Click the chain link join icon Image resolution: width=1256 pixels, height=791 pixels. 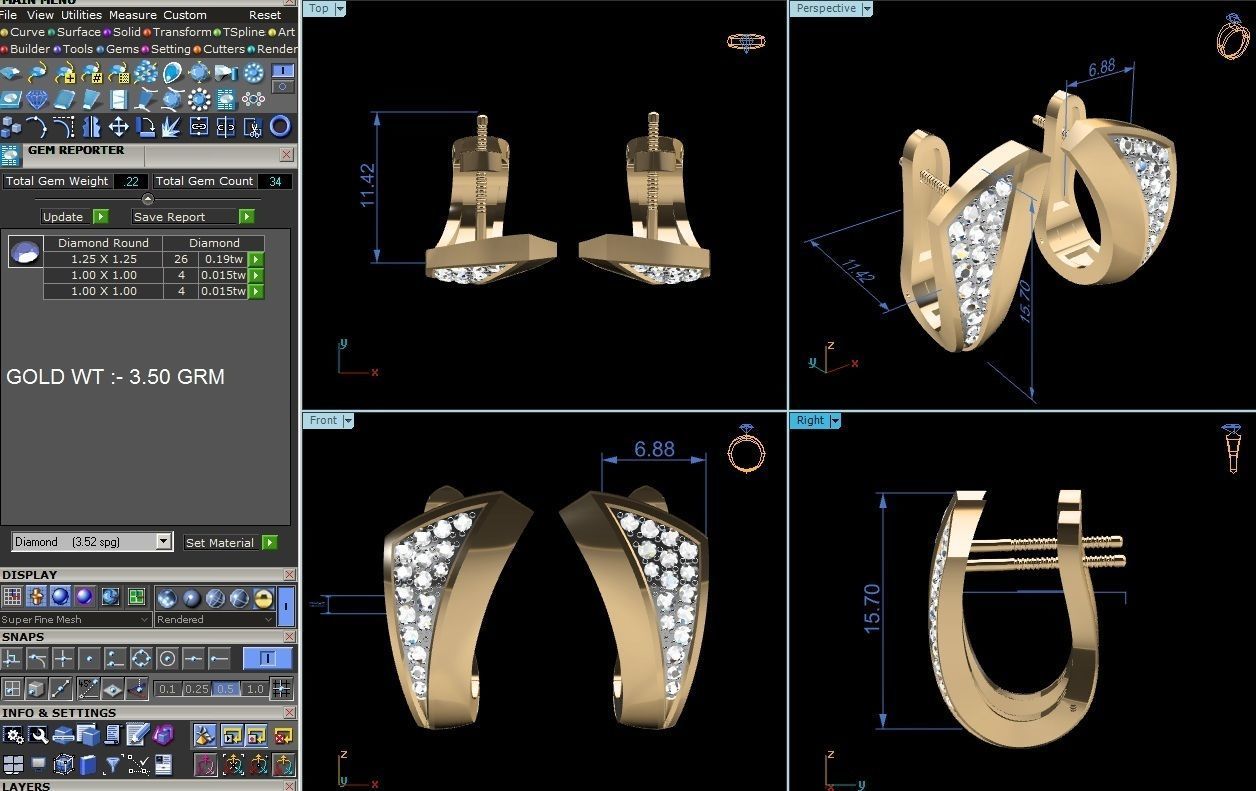click(199, 126)
